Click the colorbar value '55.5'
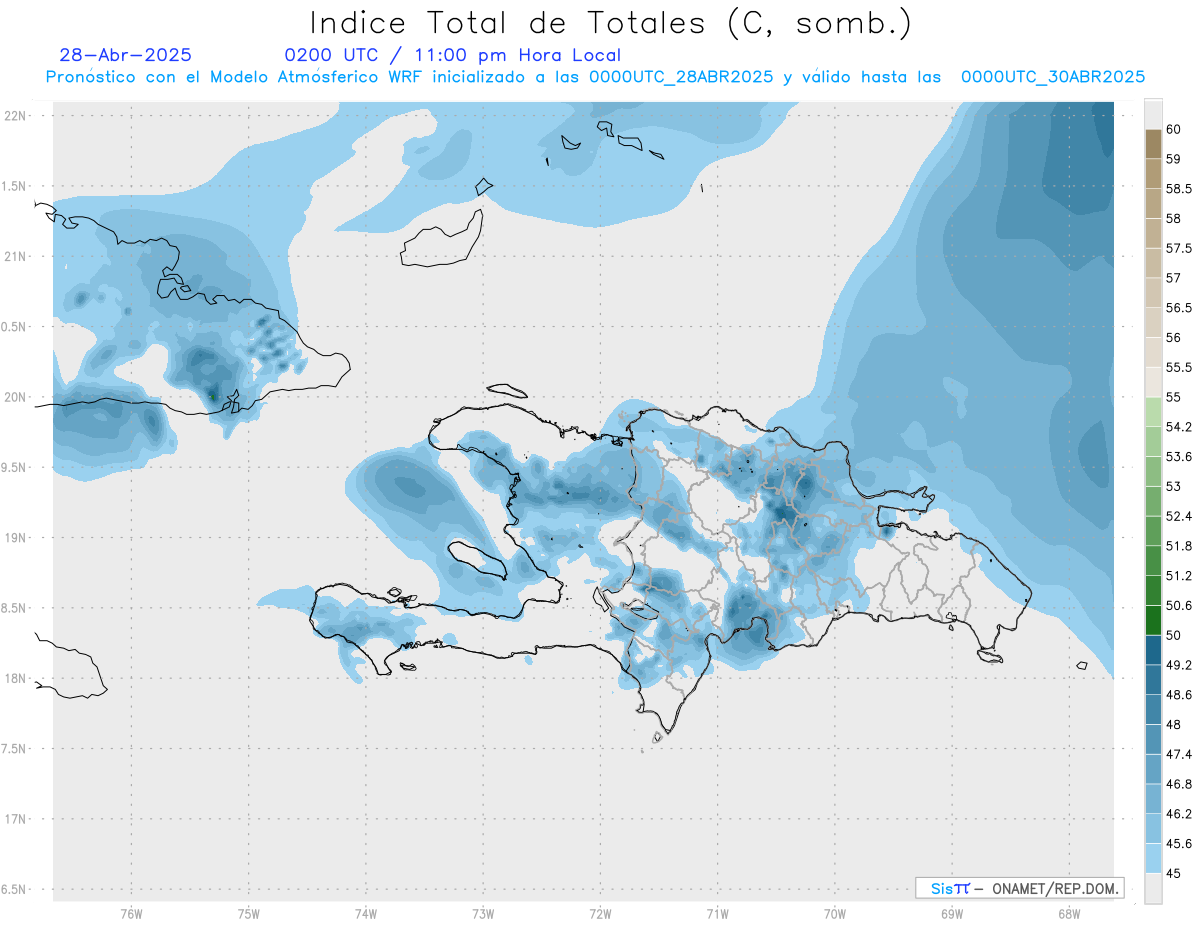1200x927 pixels. (x=1179, y=367)
